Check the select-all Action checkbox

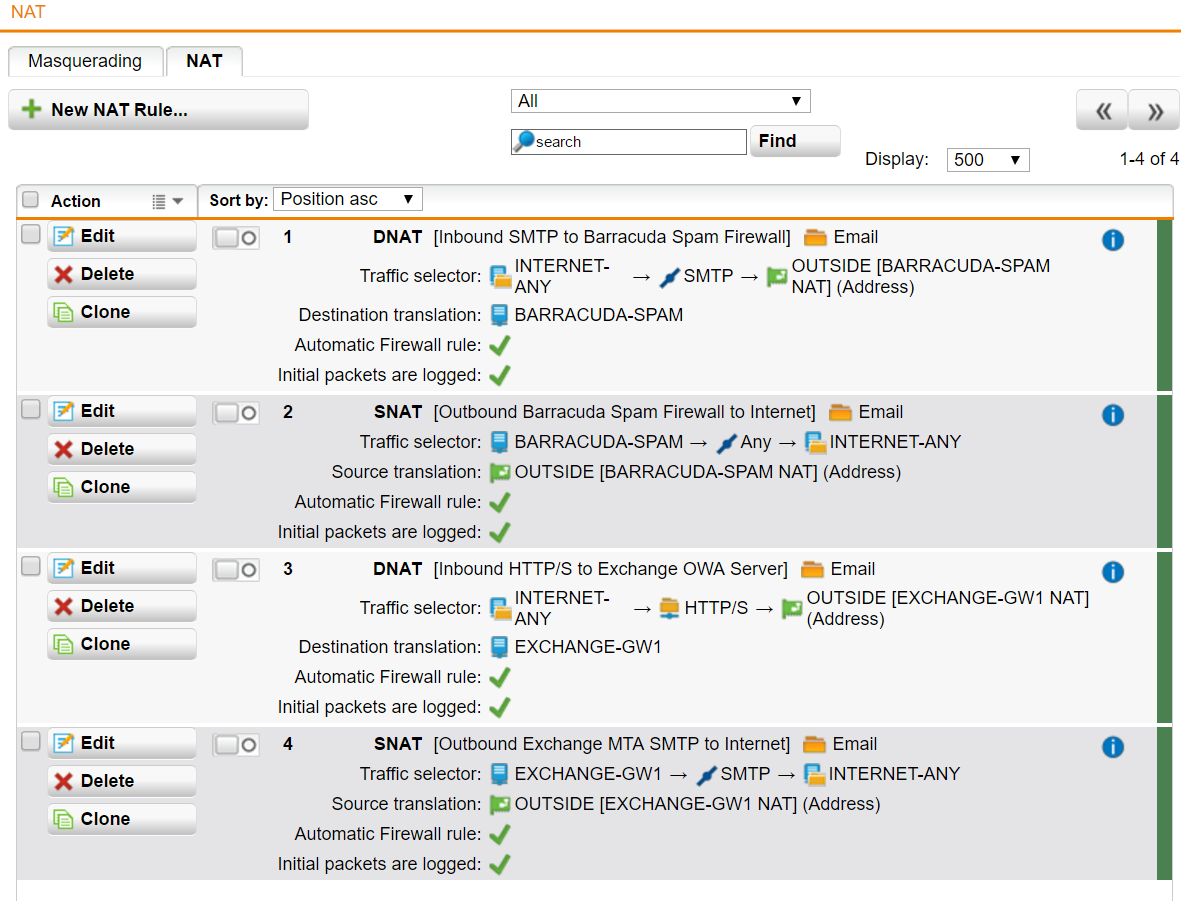point(30,200)
